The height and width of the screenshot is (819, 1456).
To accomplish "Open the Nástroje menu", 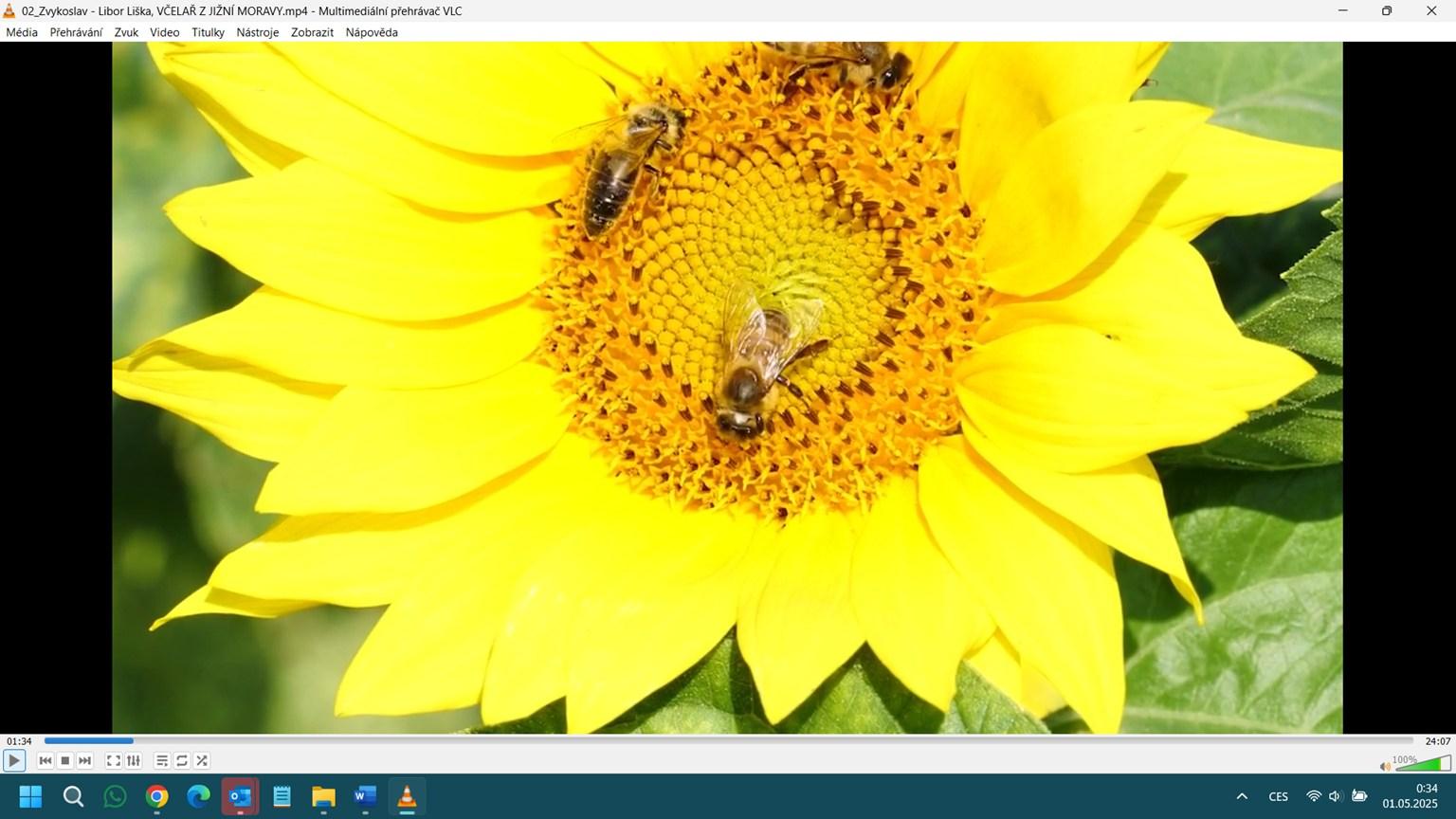I will [258, 32].
